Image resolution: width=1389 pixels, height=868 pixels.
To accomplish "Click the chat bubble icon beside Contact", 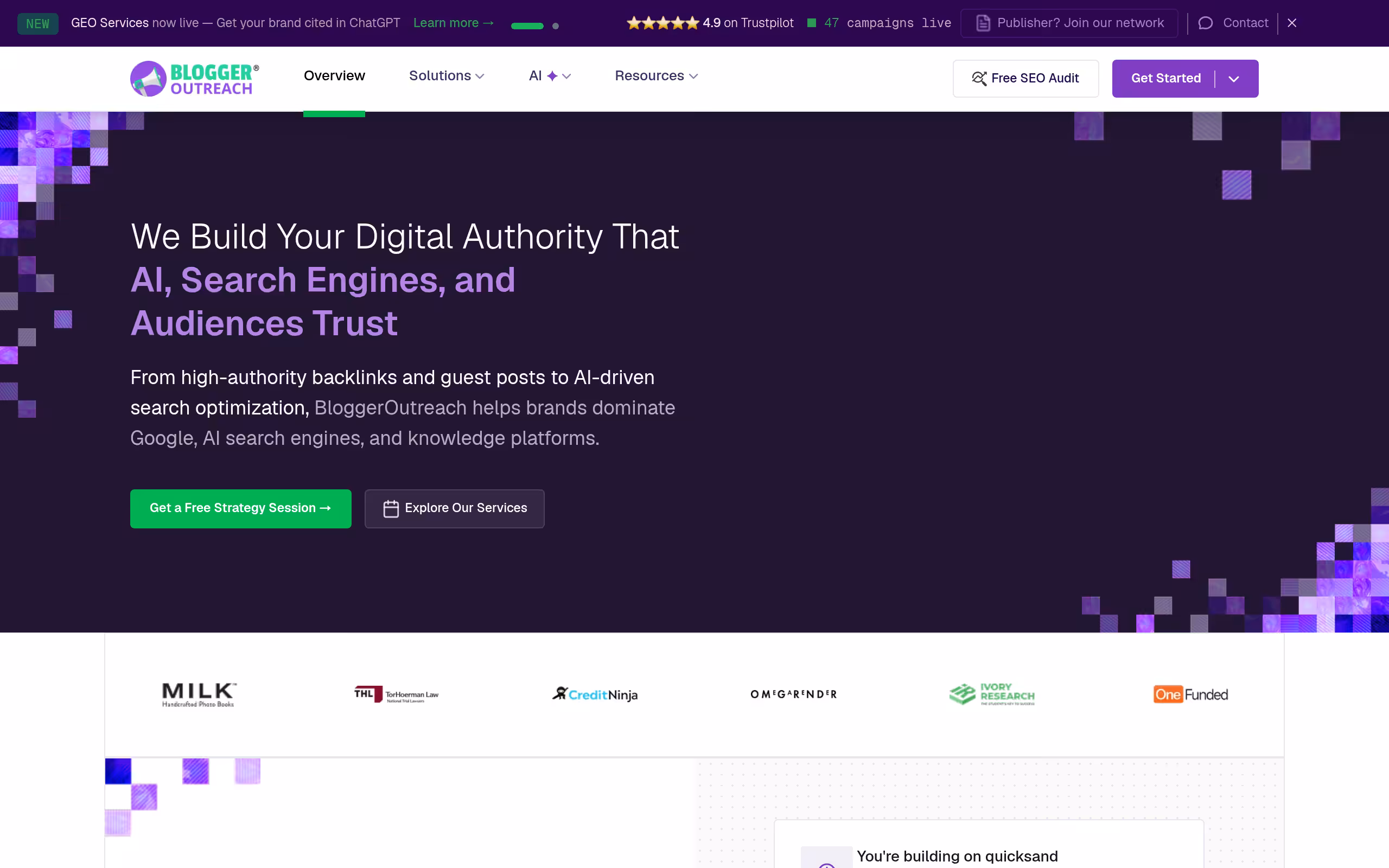I will click(x=1205, y=23).
